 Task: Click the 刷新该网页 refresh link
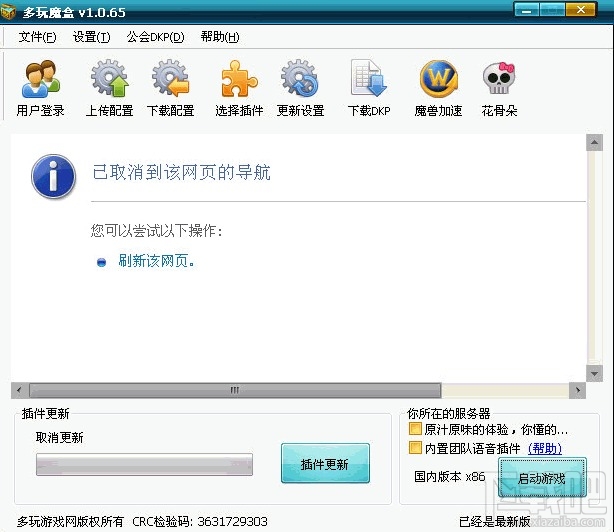(156, 261)
